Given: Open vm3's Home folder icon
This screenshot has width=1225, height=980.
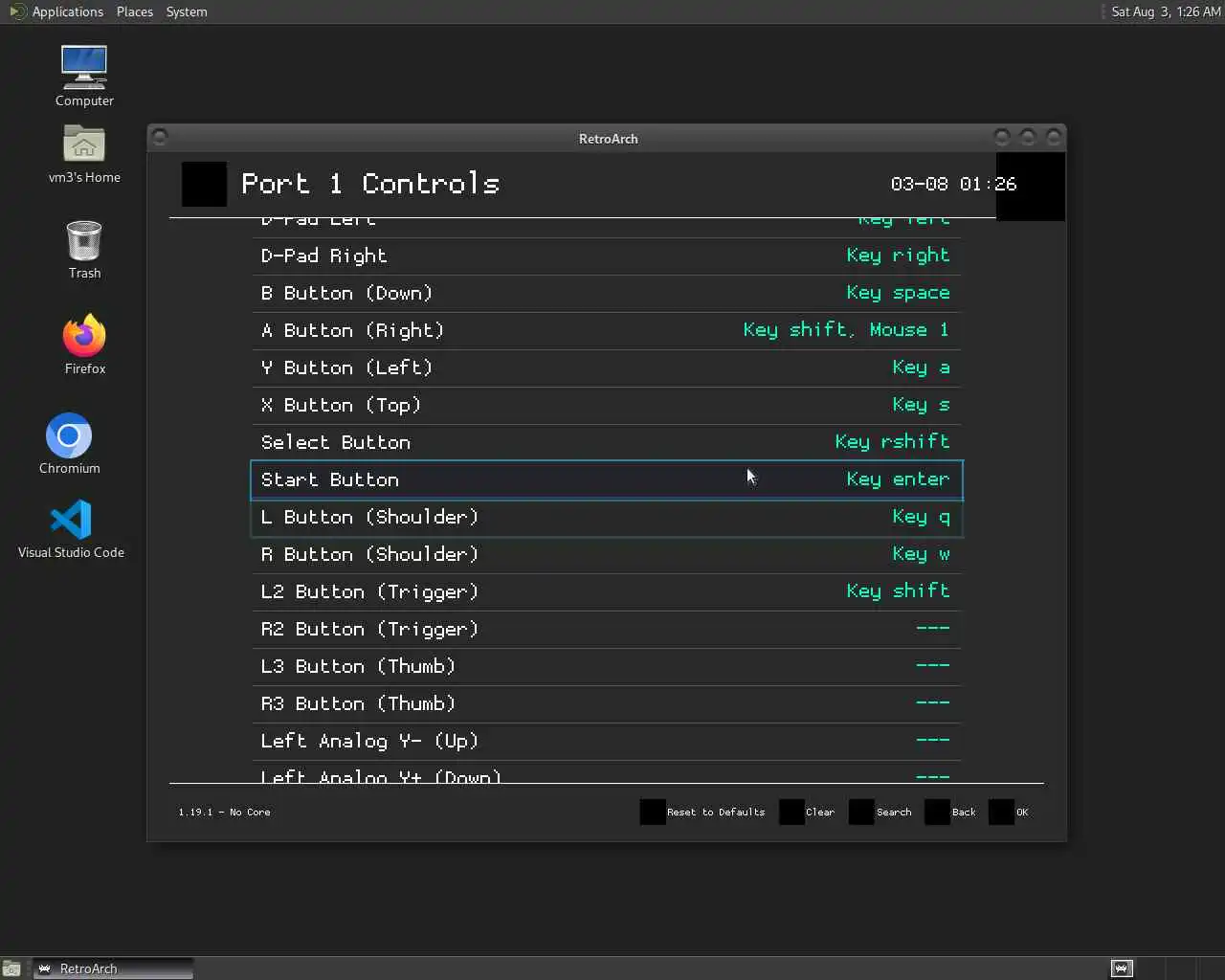Looking at the screenshot, I should click(x=84, y=154).
